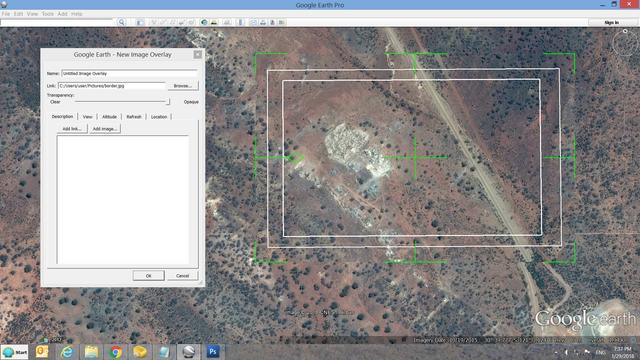Open the planets switcher icon
640x360 pixels.
click(227, 22)
